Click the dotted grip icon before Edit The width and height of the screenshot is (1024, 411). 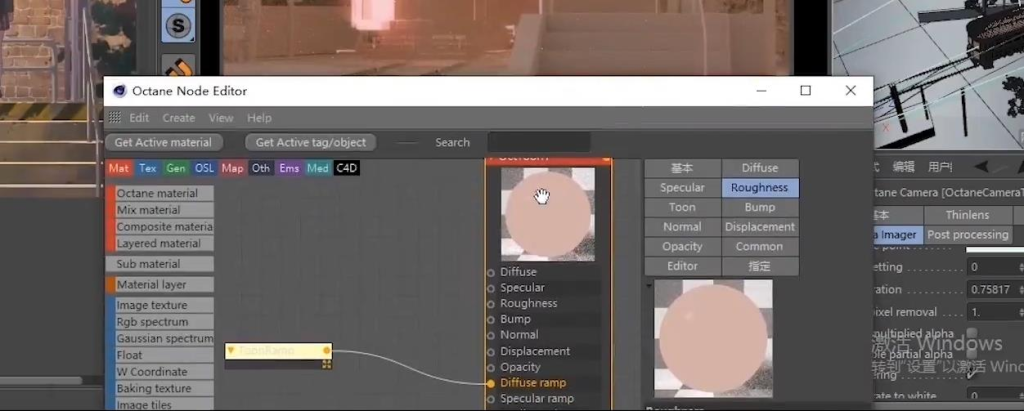tap(115, 118)
